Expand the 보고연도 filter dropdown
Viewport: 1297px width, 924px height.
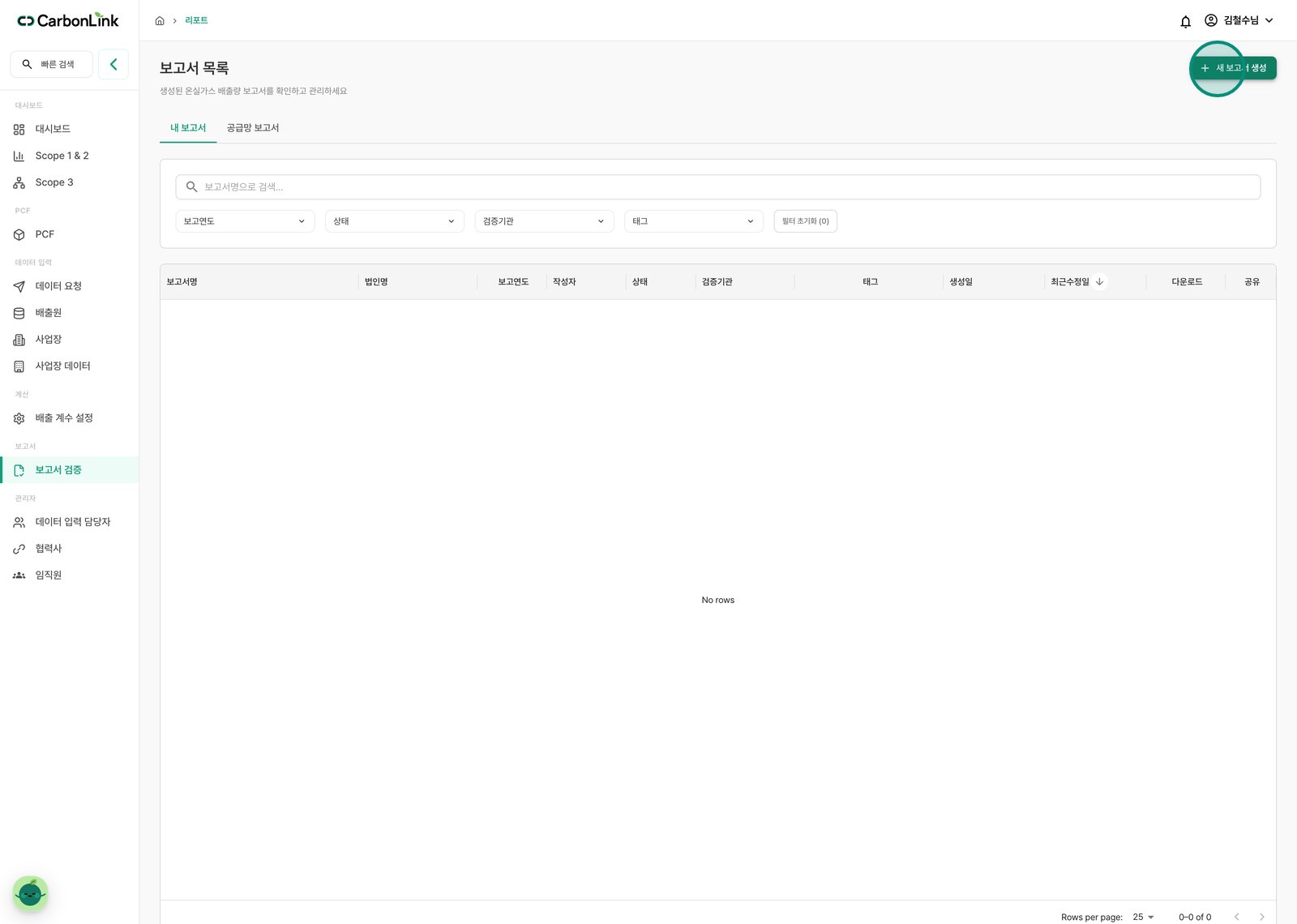(x=245, y=221)
